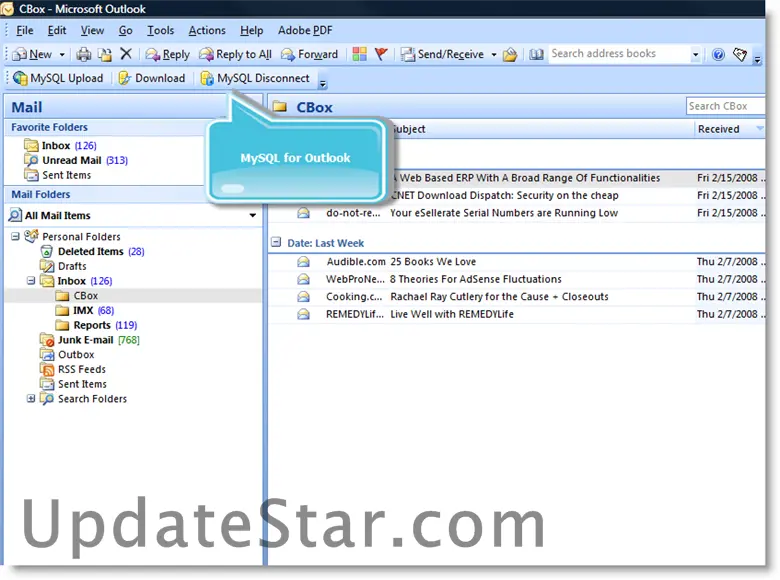
Task: Open MySQL toolbar options arrow
Action: (323, 84)
